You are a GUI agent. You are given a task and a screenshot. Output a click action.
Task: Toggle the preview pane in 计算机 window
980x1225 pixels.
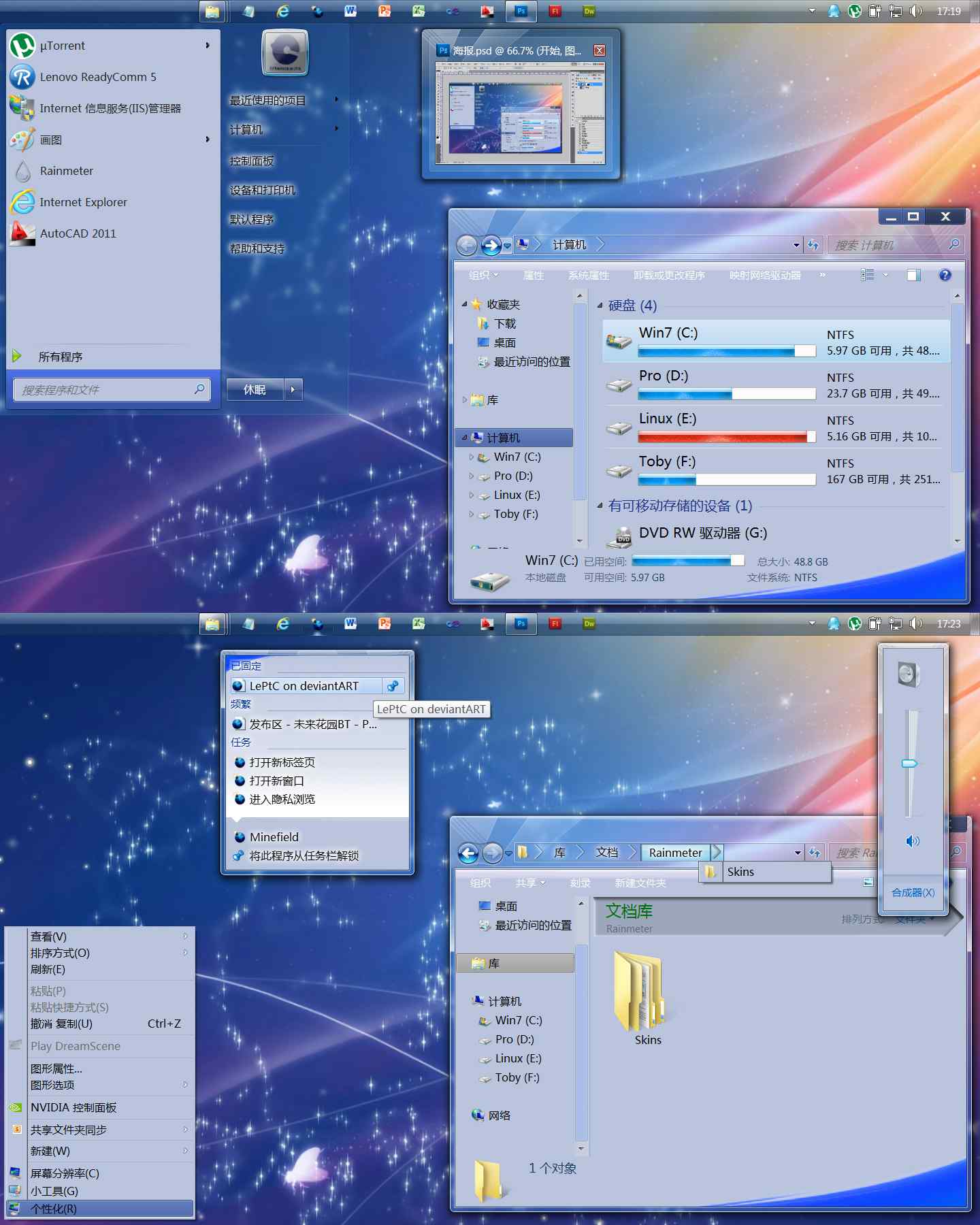(x=913, y=275)
